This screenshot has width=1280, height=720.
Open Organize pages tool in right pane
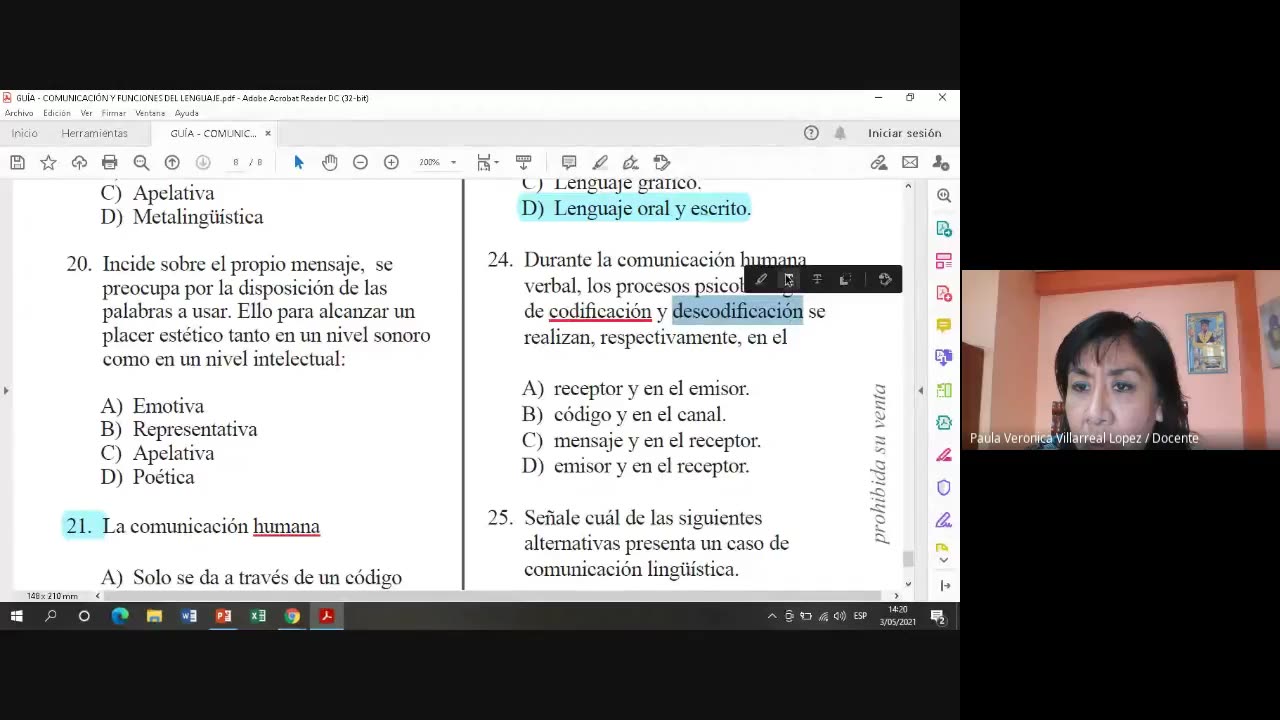(x=944, y=261)
